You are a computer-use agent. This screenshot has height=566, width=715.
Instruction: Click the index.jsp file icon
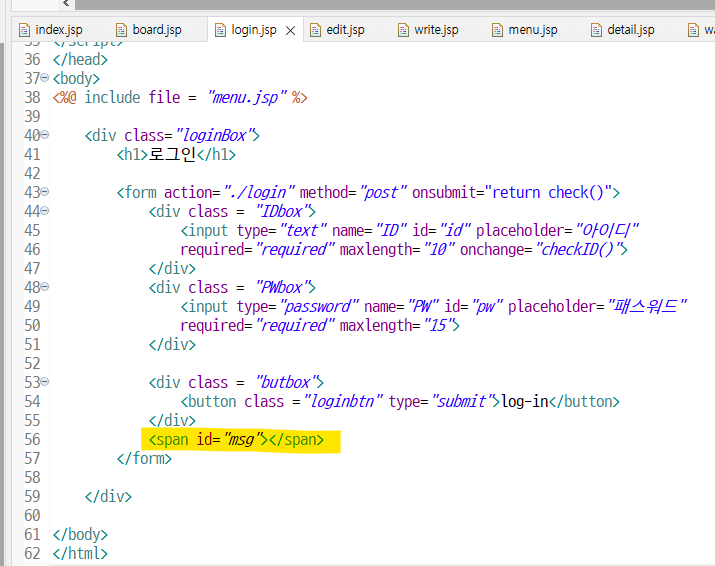pyautogui.click(x=24, y=30)
